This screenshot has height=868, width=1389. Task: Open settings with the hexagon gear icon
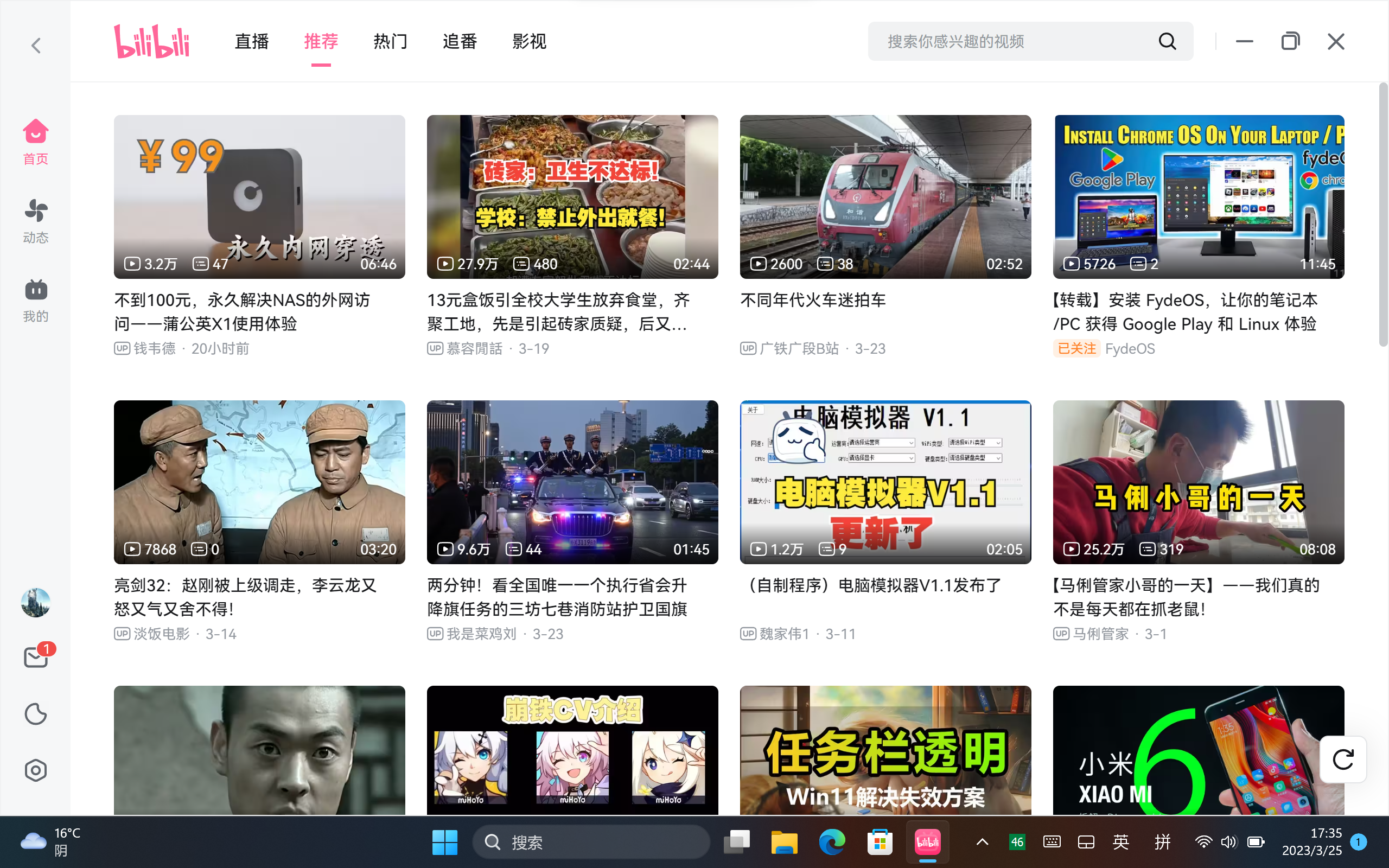click(36, 770)
